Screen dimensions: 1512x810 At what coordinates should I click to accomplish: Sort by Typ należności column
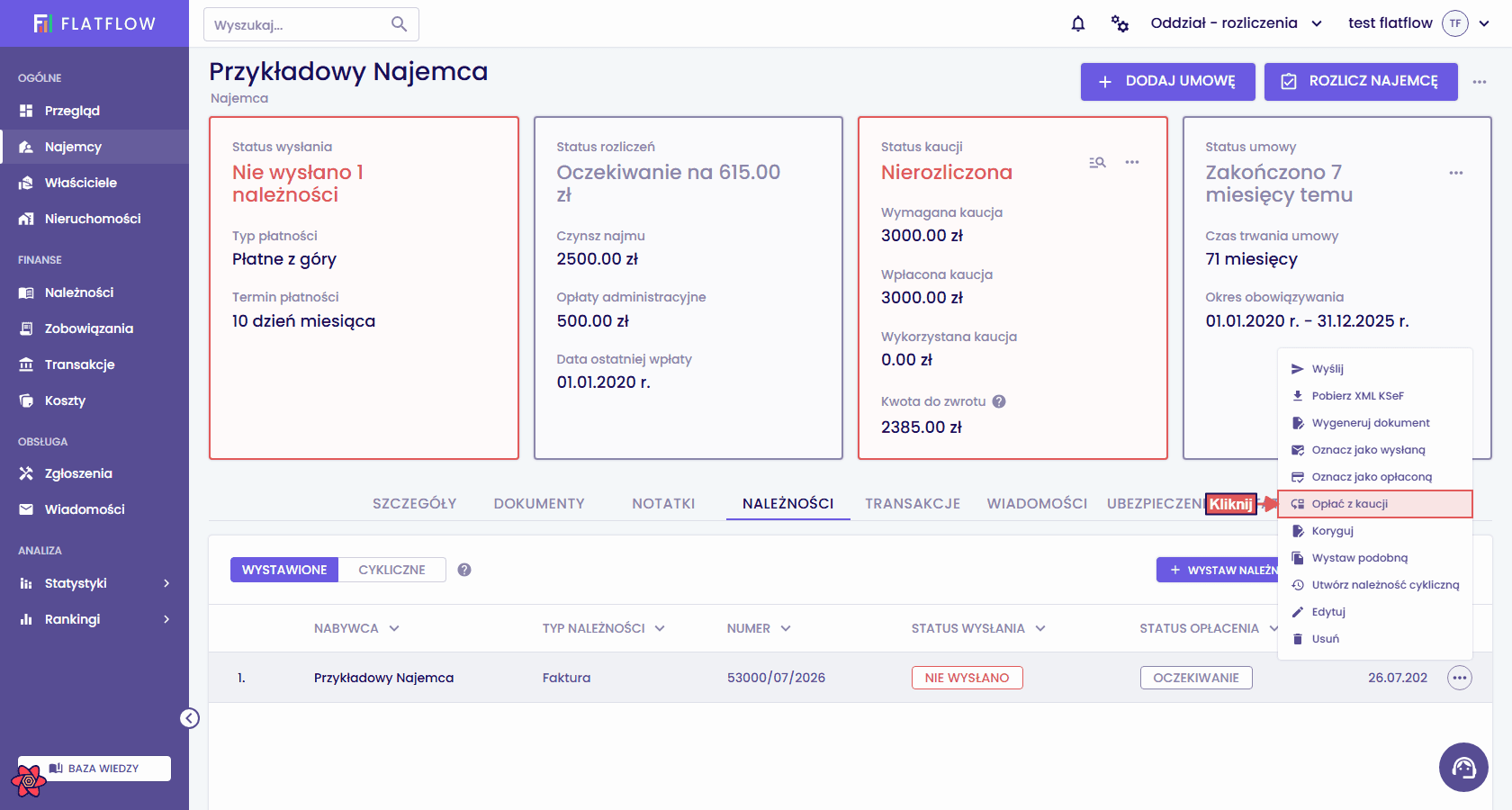[x=603, y=628]
